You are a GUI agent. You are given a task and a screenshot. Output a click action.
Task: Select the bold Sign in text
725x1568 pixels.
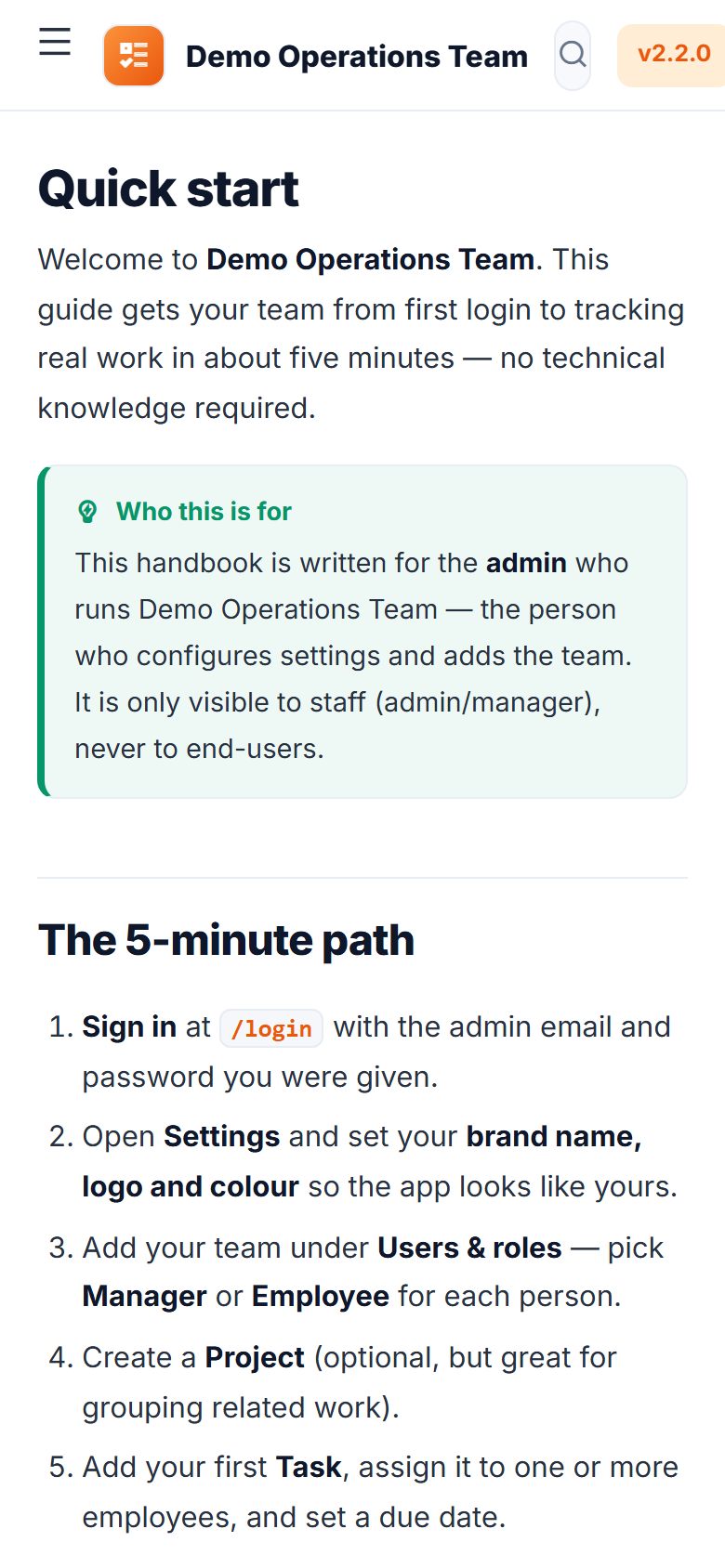coord(129,1027)
